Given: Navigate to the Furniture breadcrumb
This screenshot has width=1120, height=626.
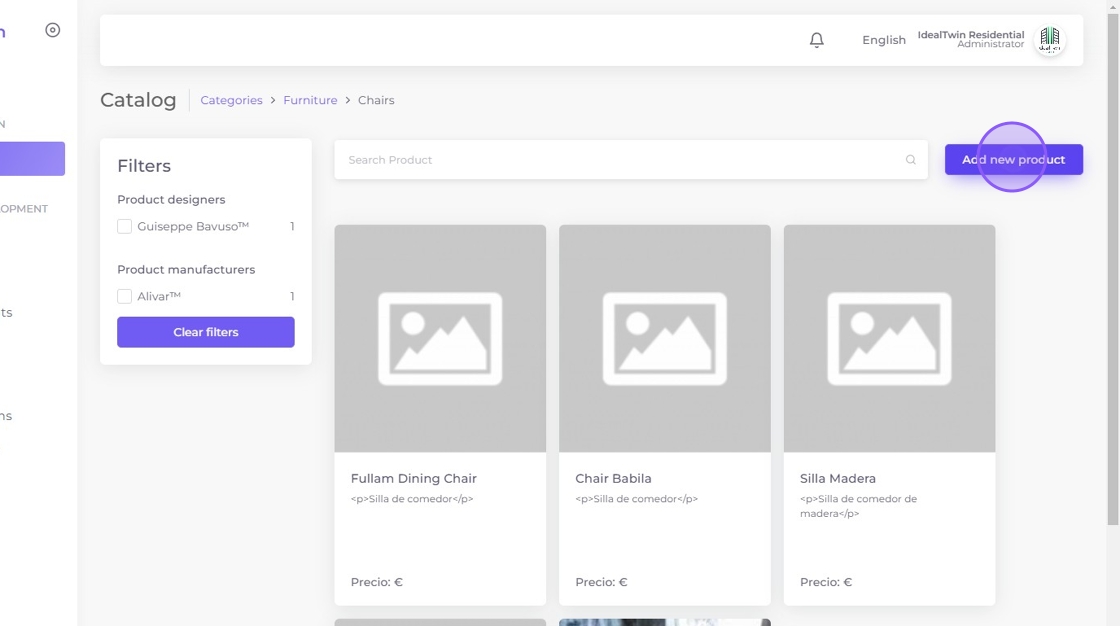Looking at the screenshot, I should (310, 100).
